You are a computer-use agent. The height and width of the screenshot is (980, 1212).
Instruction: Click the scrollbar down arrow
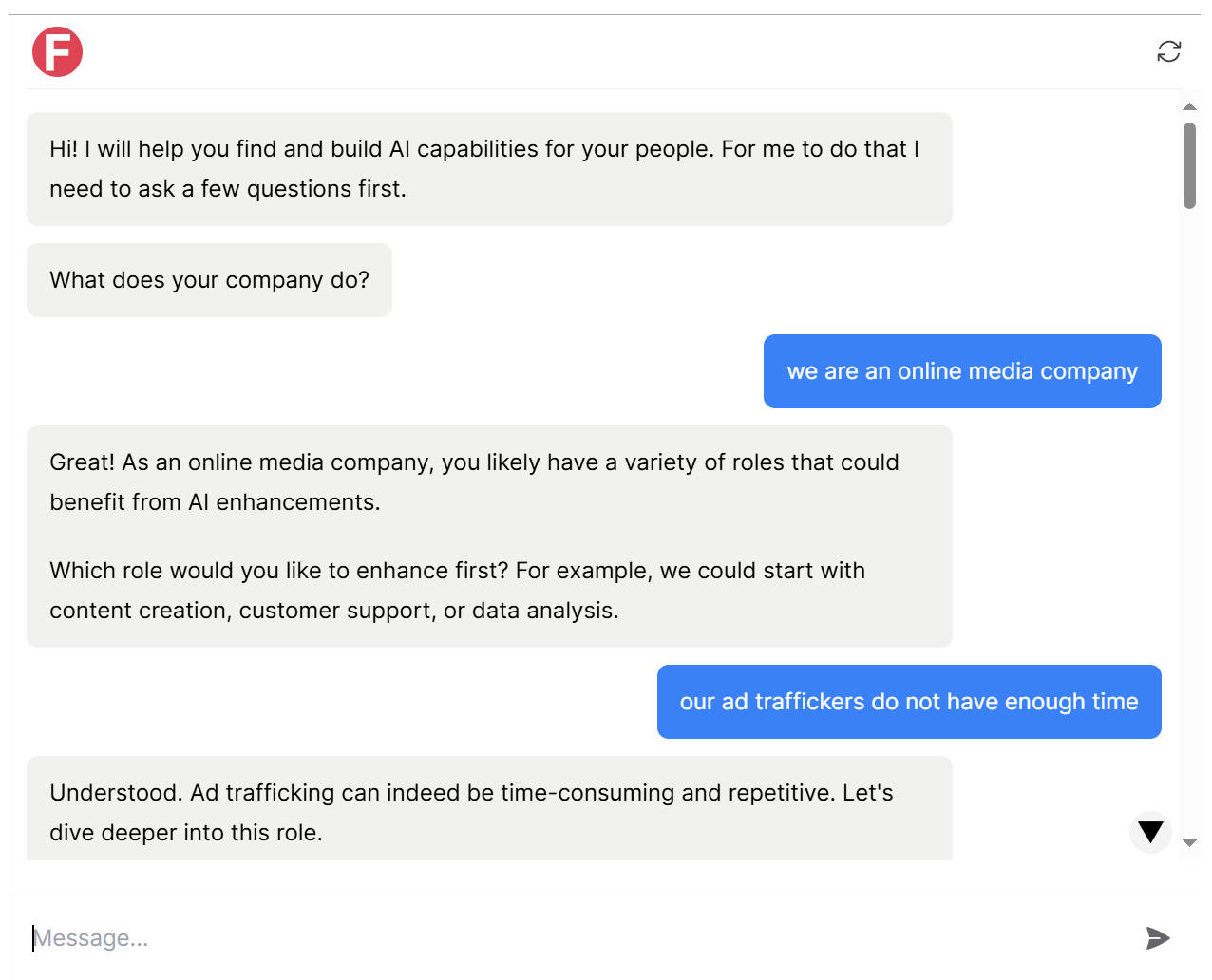[1189, 843]
